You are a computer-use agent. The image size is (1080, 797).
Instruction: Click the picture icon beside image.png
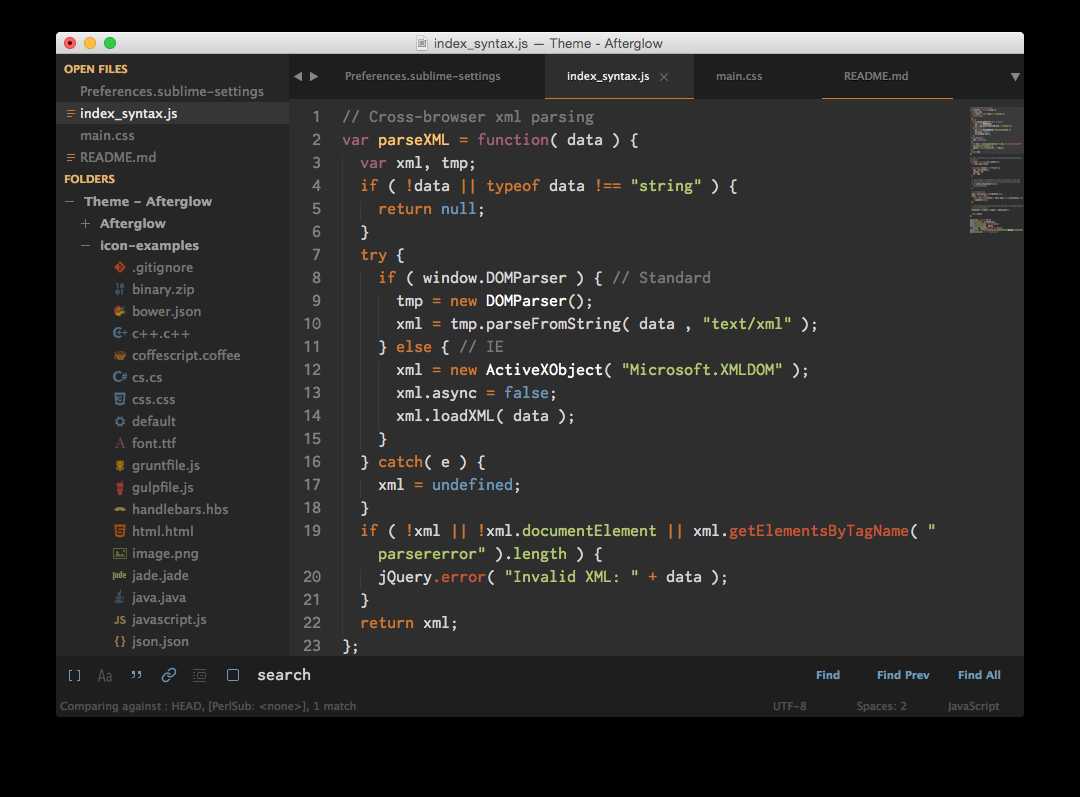point(120,553)
